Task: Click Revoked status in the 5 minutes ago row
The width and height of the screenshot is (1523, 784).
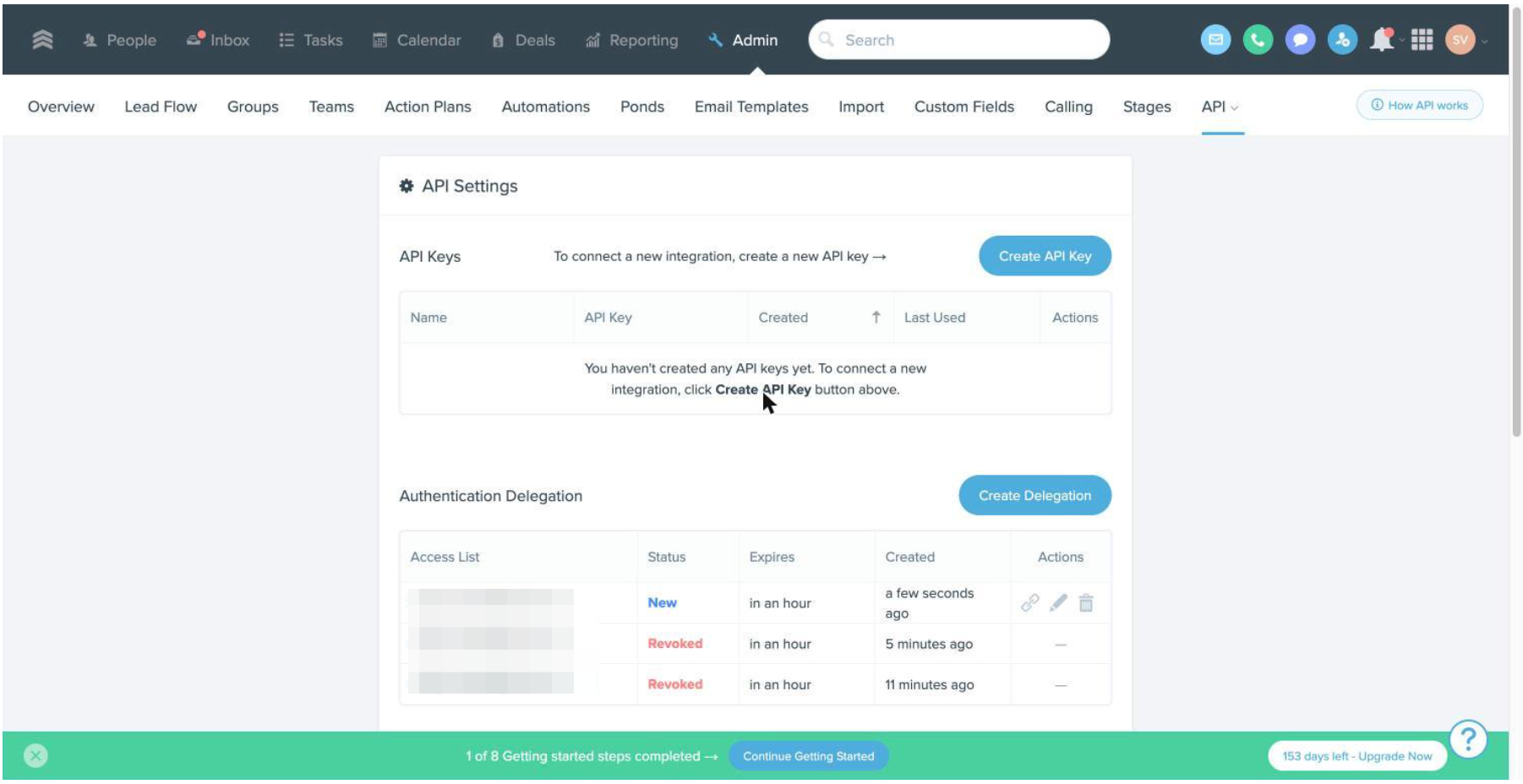Action: click(675, 643)
